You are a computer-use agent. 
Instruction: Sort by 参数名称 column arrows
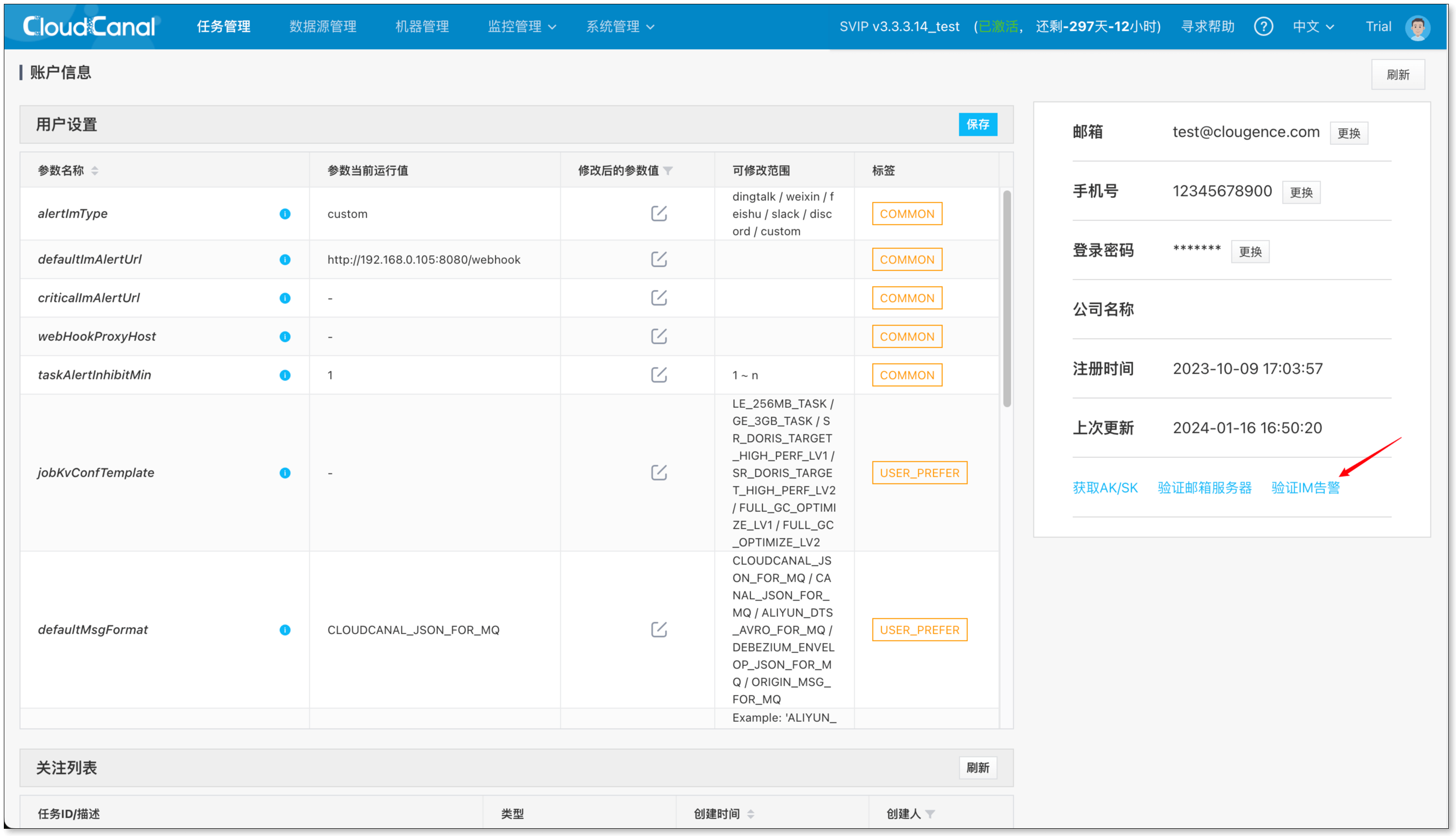tap(95, 170)
